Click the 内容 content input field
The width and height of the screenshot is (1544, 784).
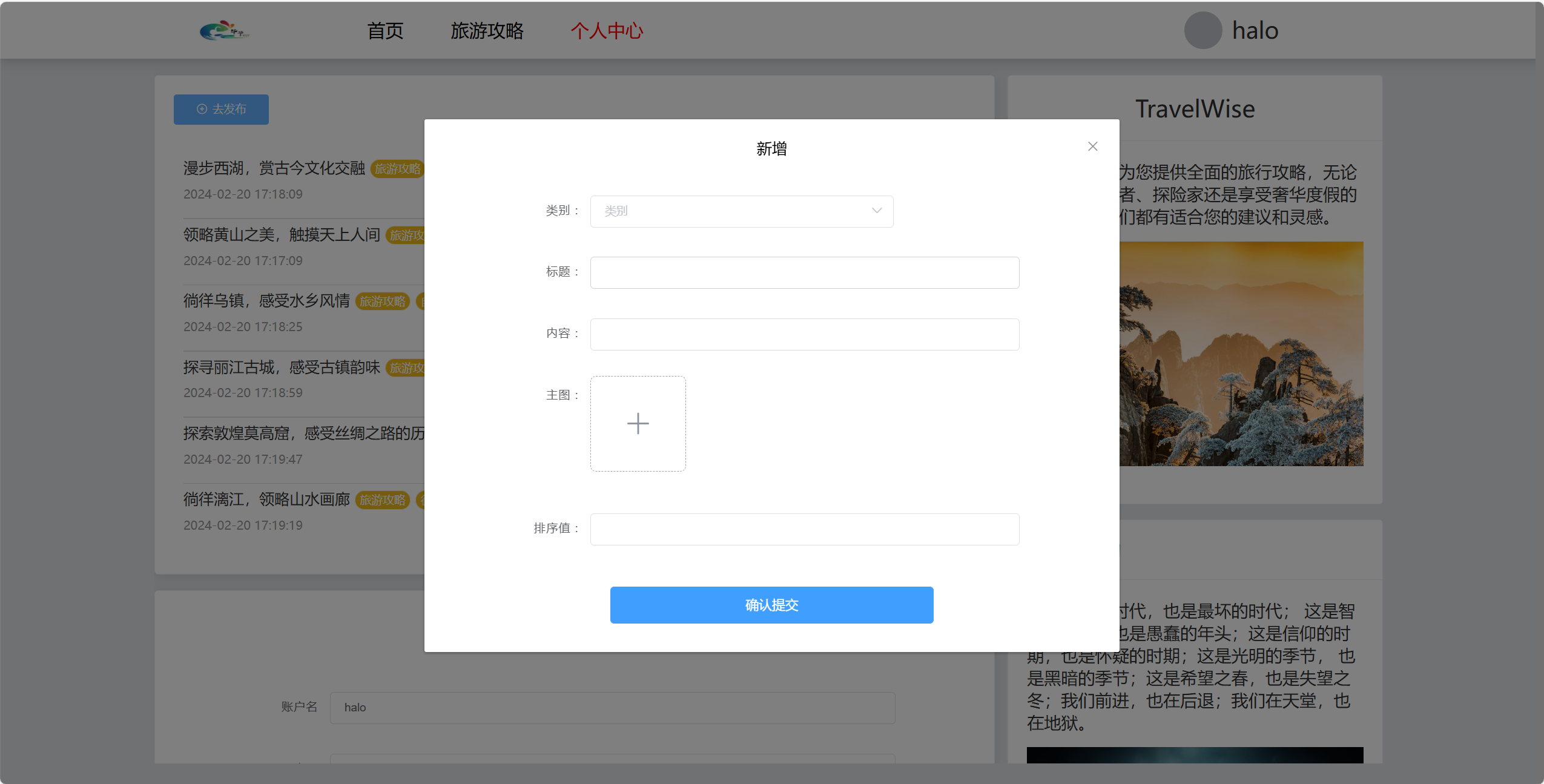coord(804,334)
